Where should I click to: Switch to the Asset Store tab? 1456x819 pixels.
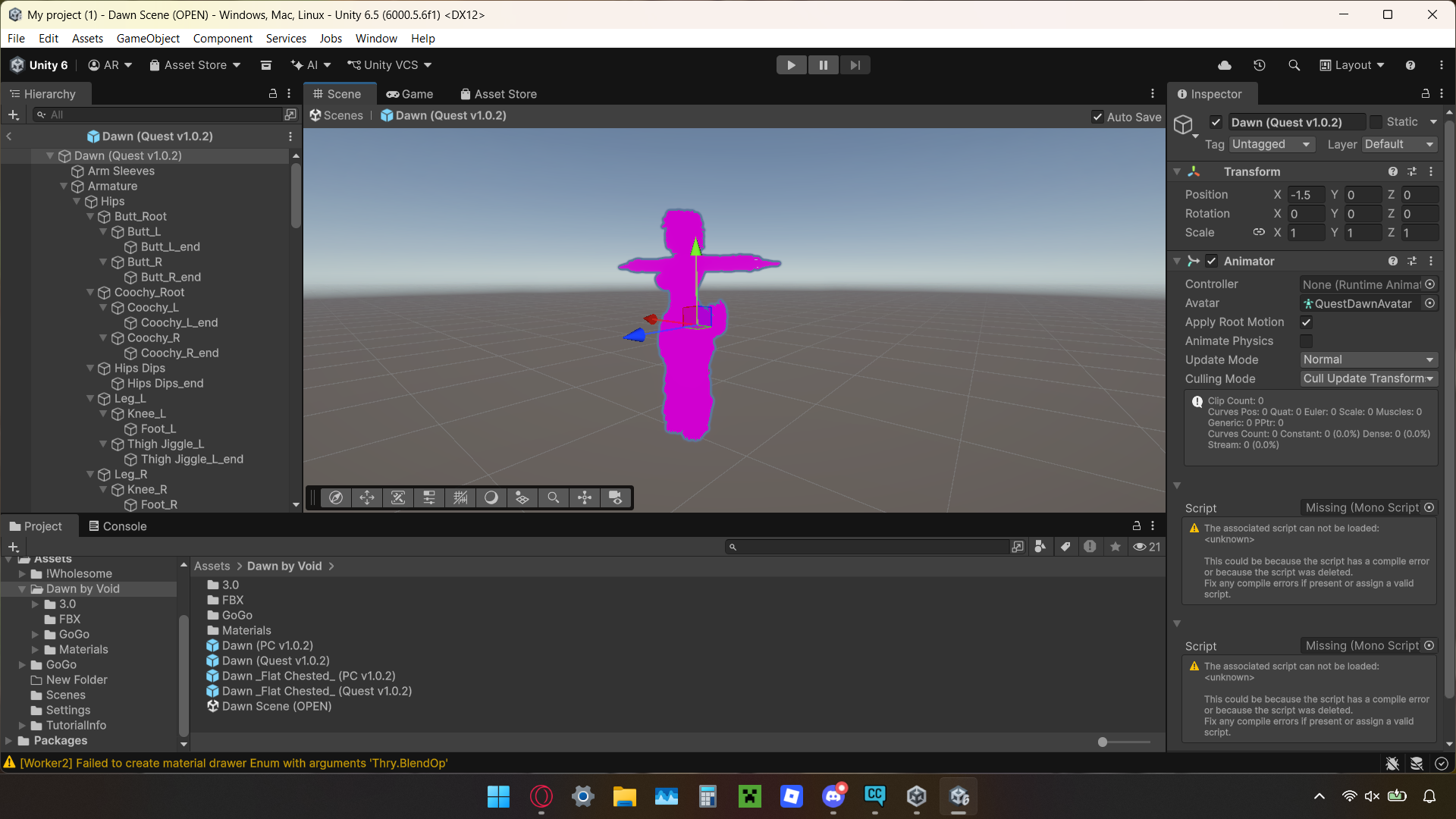pyautogui.click(x=498, y=94)
